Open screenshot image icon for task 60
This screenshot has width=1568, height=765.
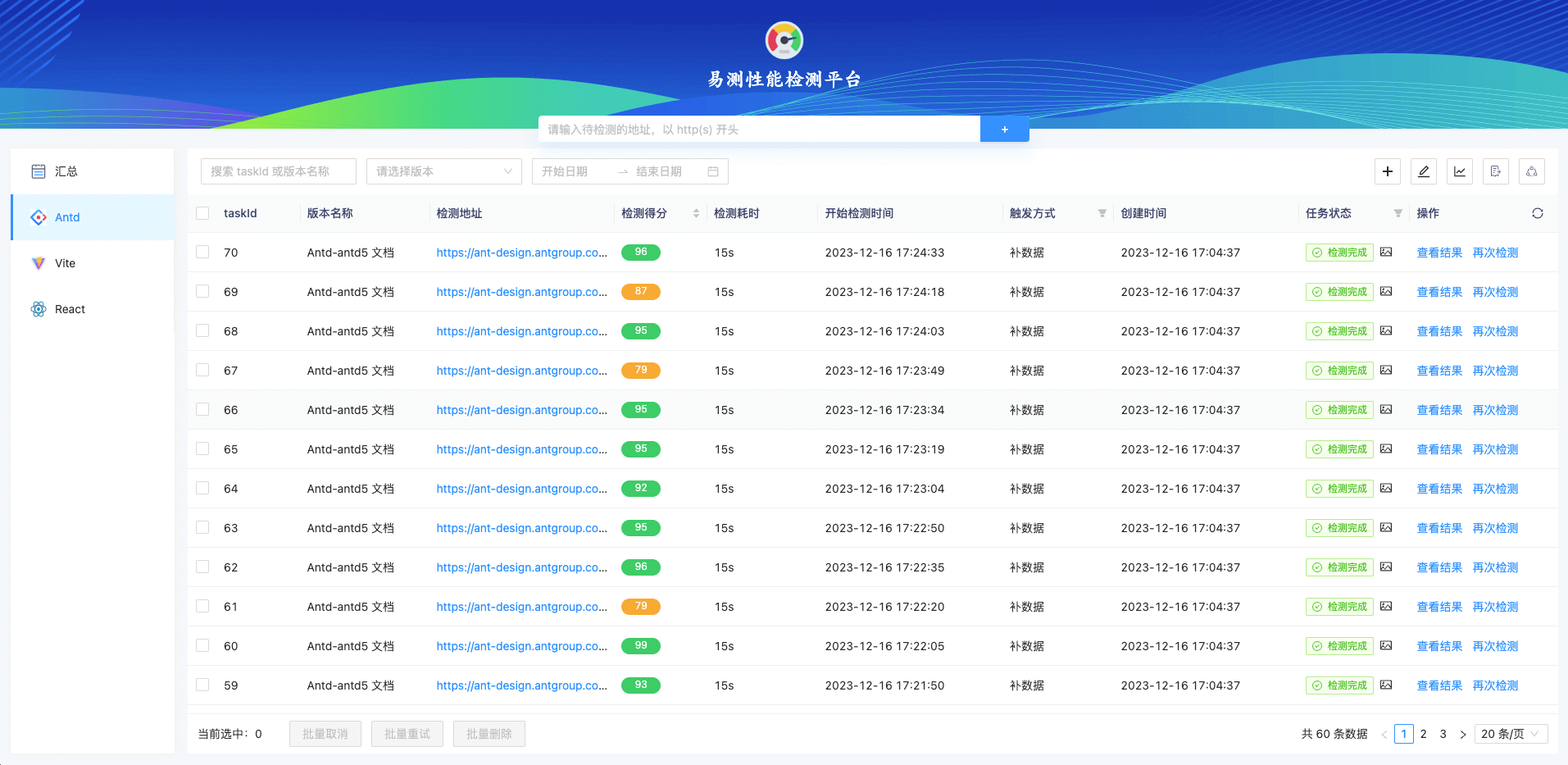(1386, 645)
